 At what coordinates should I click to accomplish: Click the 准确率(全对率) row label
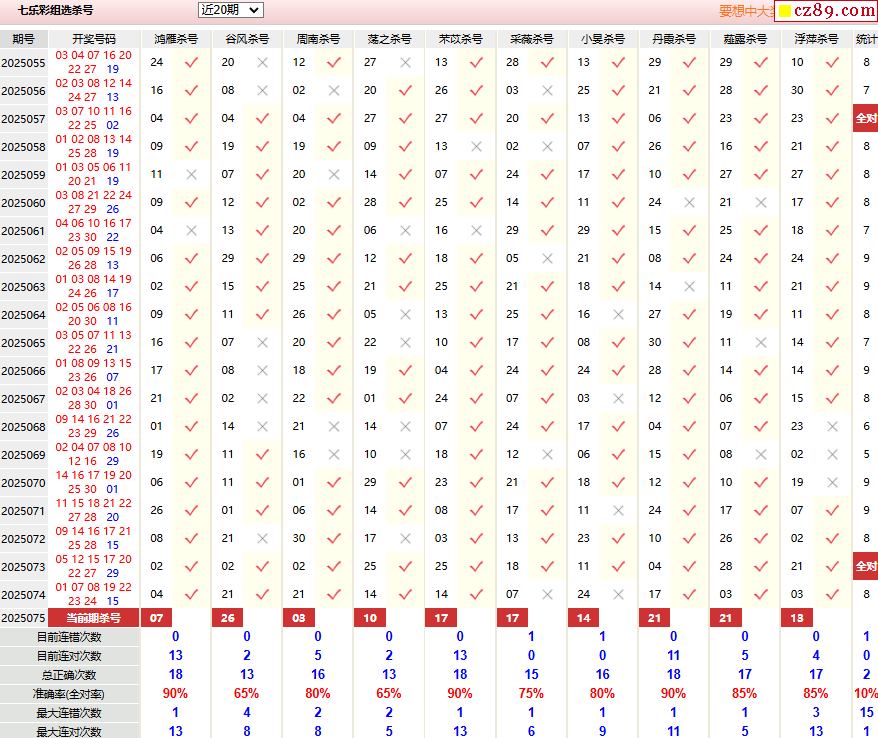coord(69,694)
